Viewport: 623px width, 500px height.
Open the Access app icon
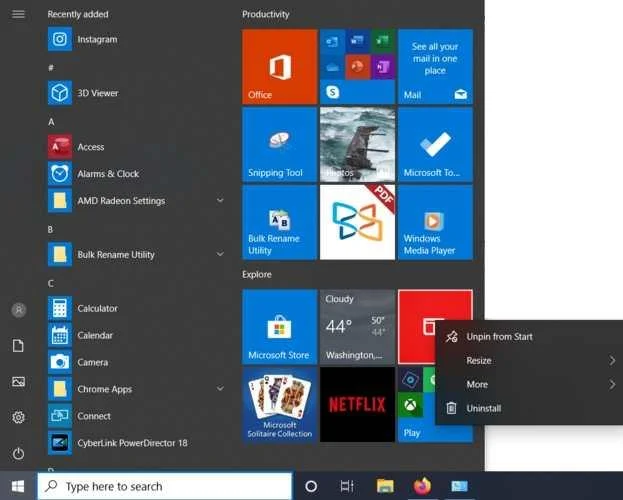pyautogui.click(x=60, y=147)
